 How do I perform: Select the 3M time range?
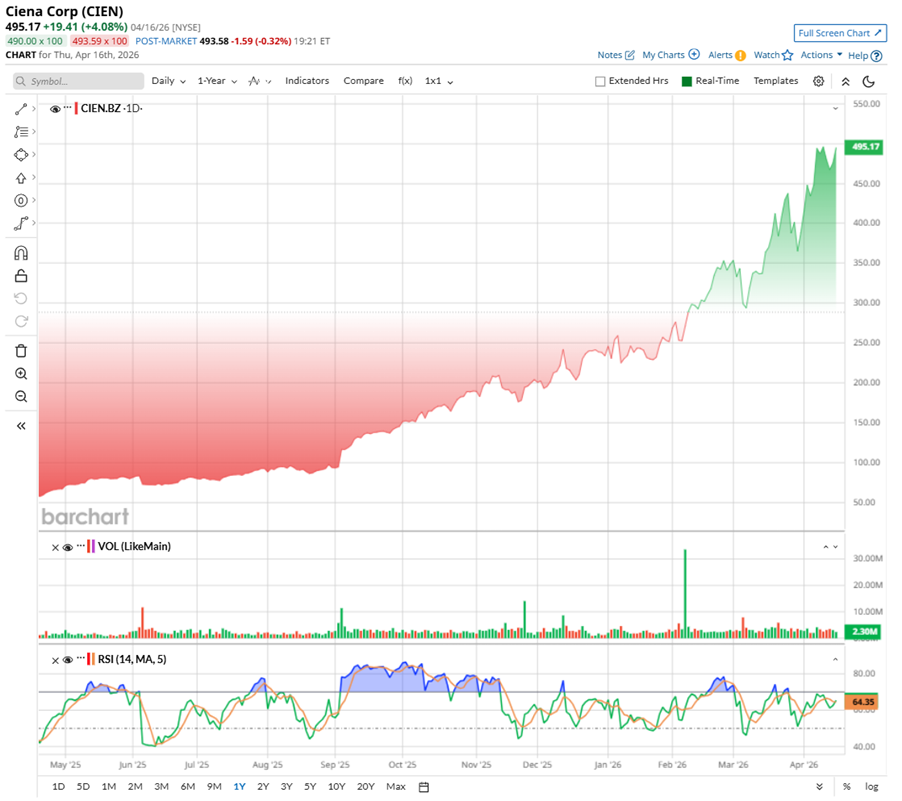(161, 787)
